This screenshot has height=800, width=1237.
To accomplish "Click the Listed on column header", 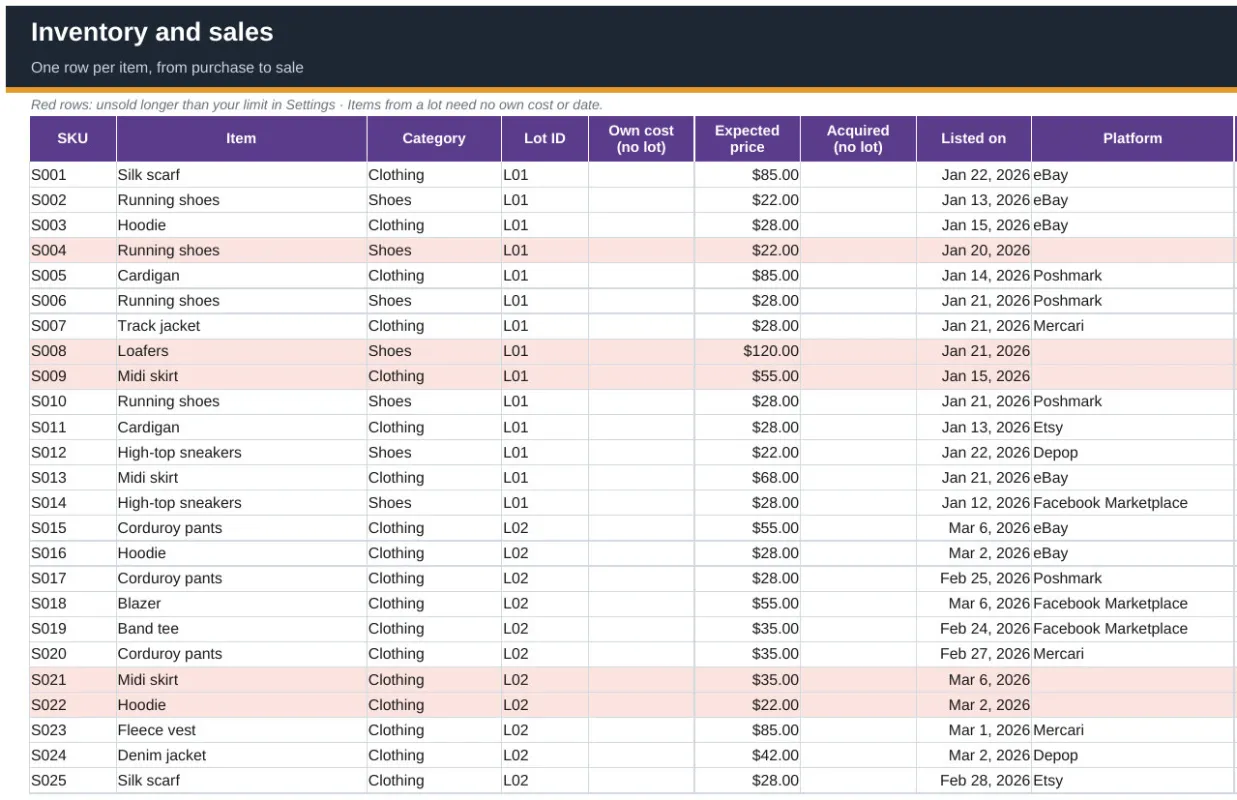I will click(973, 139).
